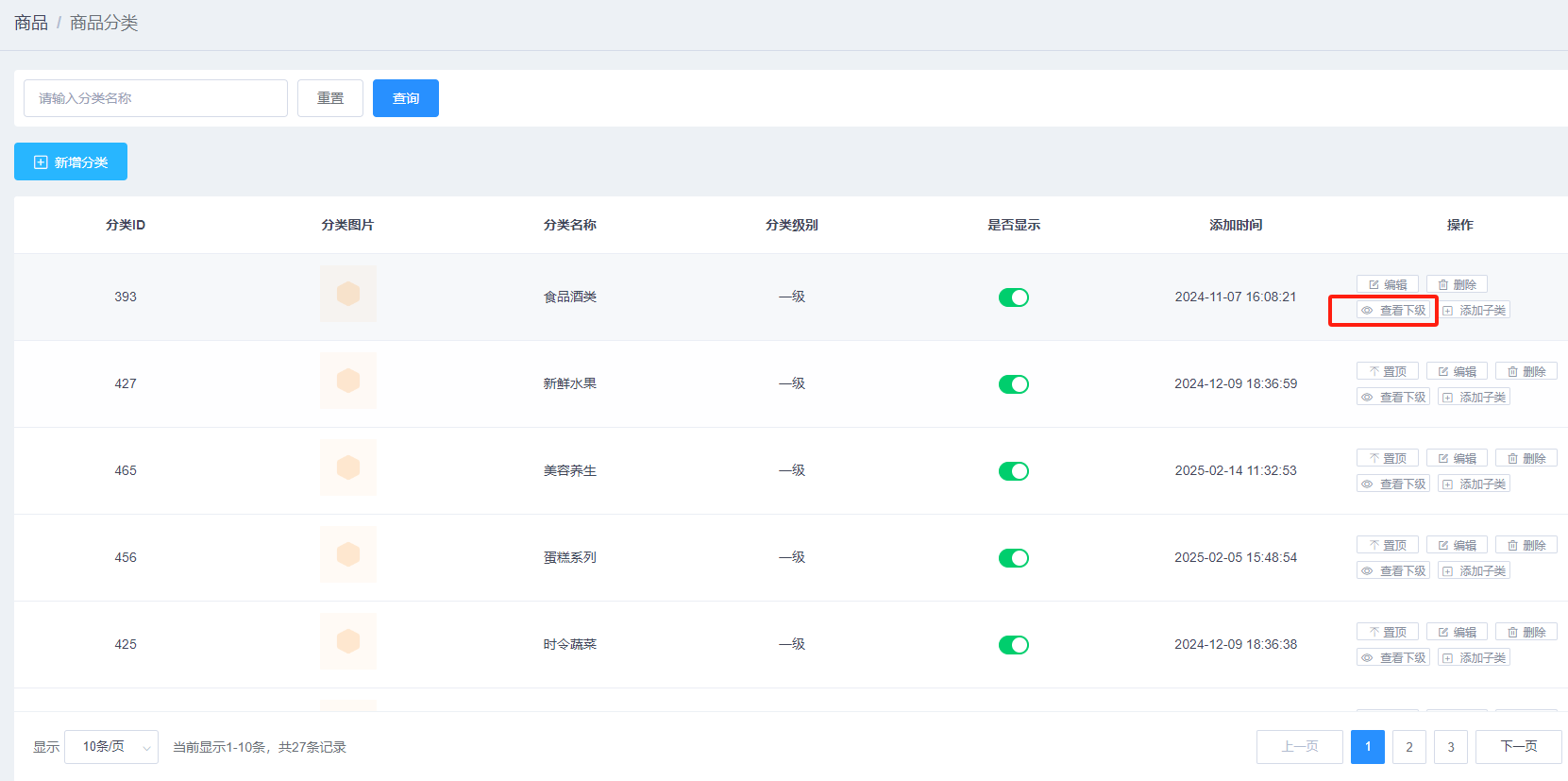Disable the 美容养生 display toggle

click(x=1013, y=471)
